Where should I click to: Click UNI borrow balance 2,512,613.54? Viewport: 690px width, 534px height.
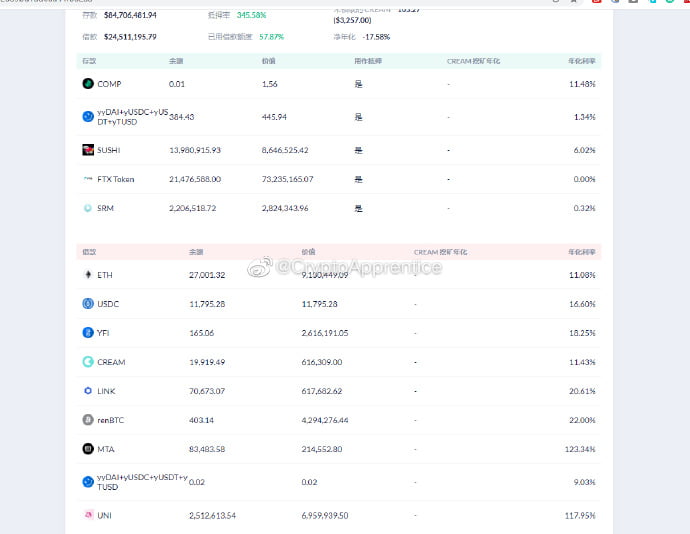pos(213,516)
